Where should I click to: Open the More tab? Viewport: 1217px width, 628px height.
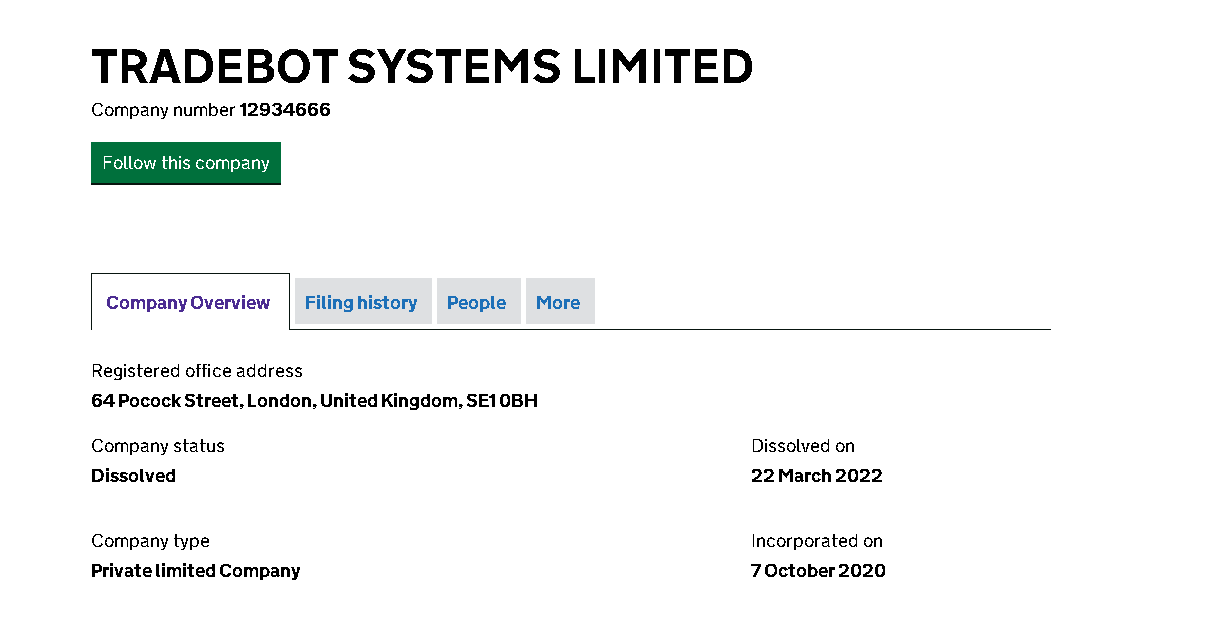point(558,302)
